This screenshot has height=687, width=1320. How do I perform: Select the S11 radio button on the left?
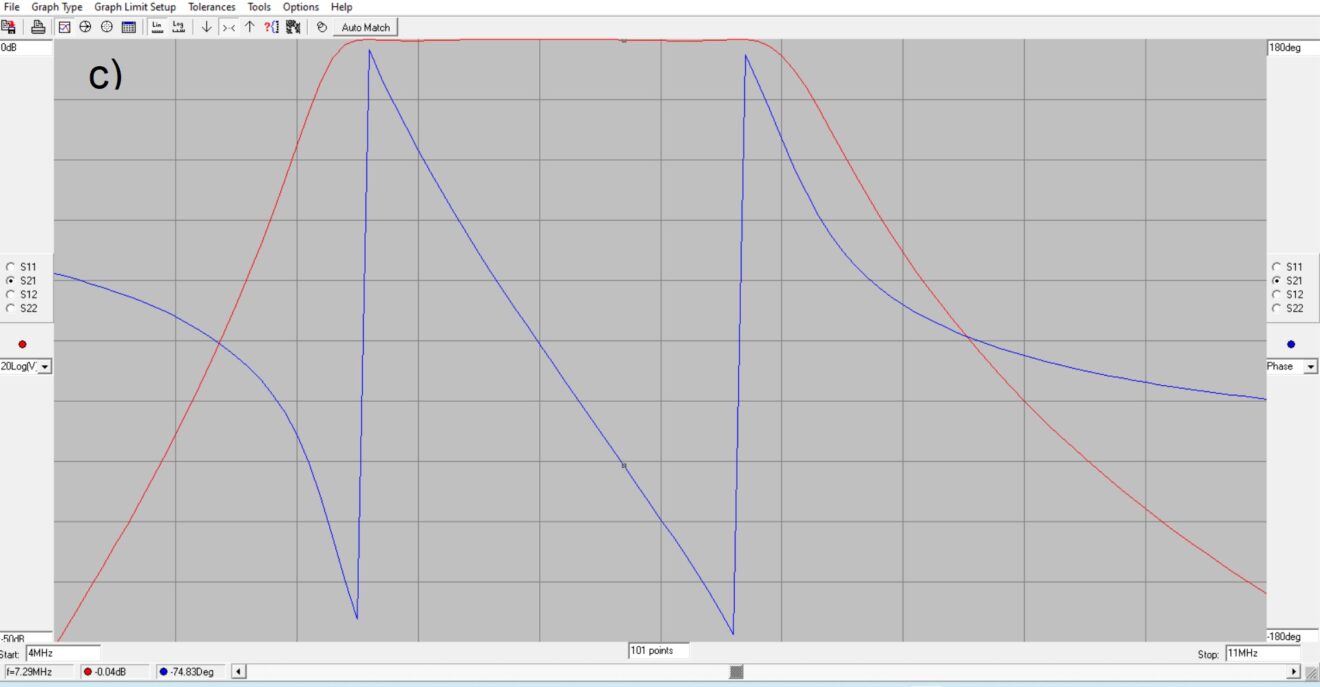[x=10, y=268]
